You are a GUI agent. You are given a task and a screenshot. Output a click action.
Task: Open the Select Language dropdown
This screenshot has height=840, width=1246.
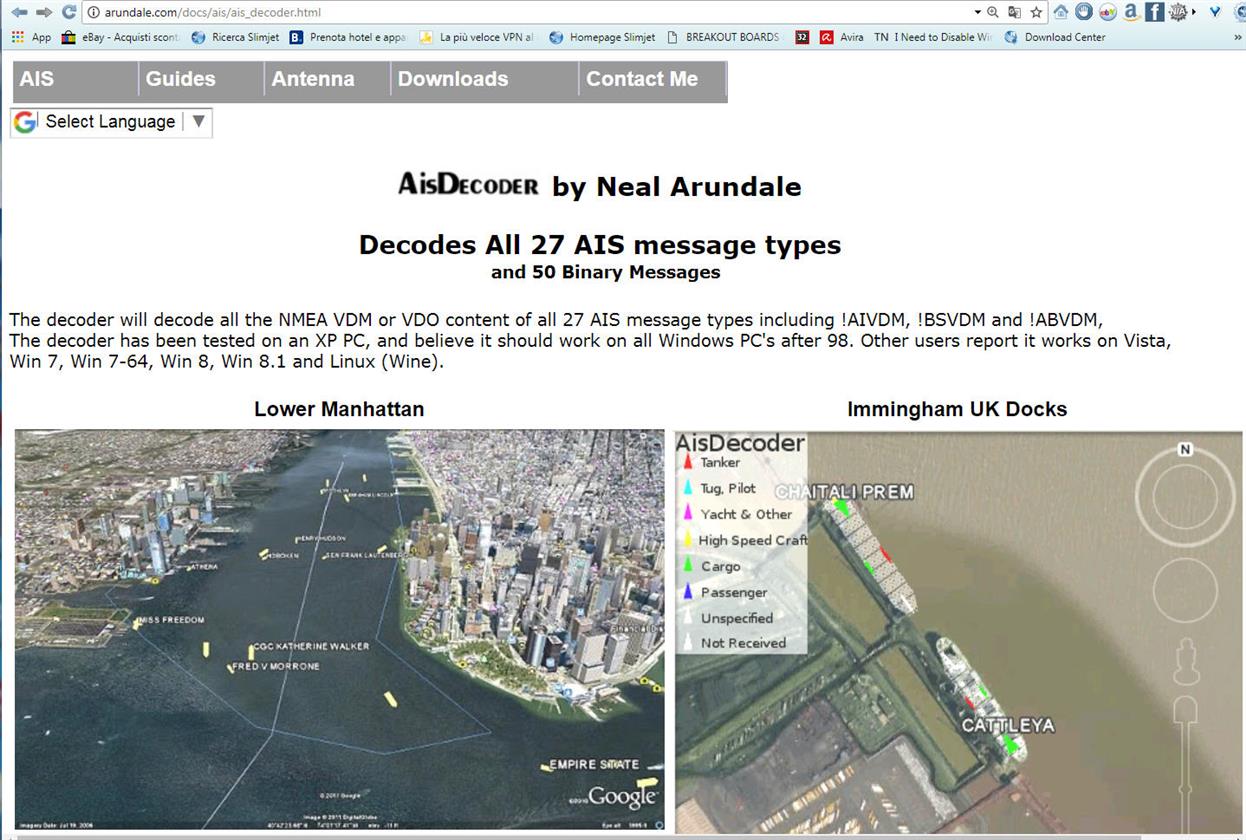pyautogui.click(x=111, y=122)
